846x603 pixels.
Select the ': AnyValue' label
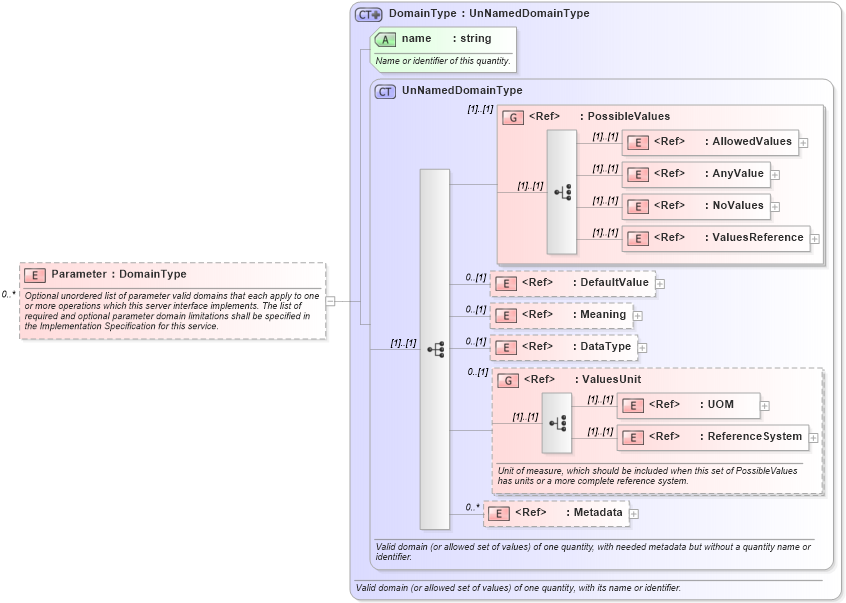click(x=734, y=173)
